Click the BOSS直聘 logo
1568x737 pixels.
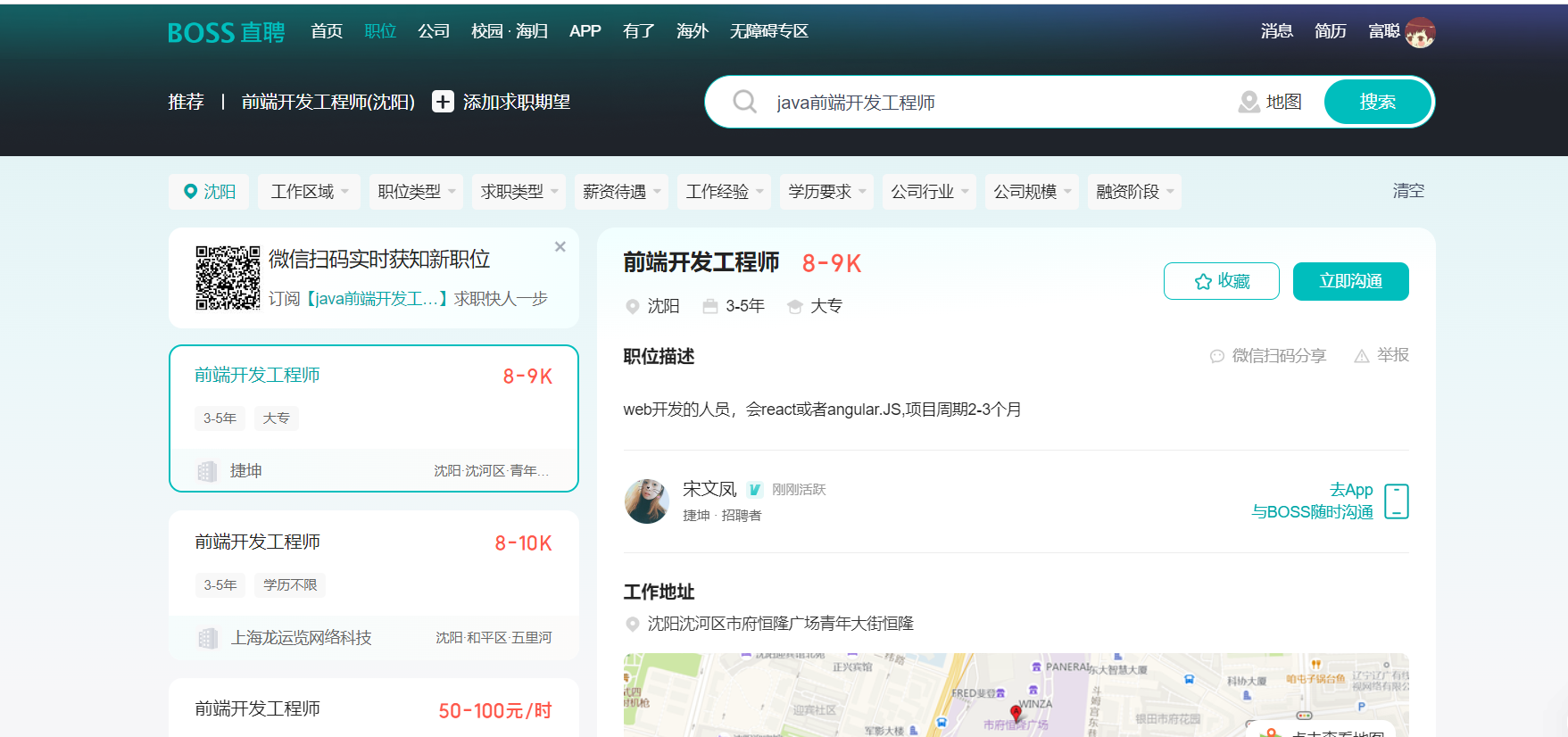(226, 32)
